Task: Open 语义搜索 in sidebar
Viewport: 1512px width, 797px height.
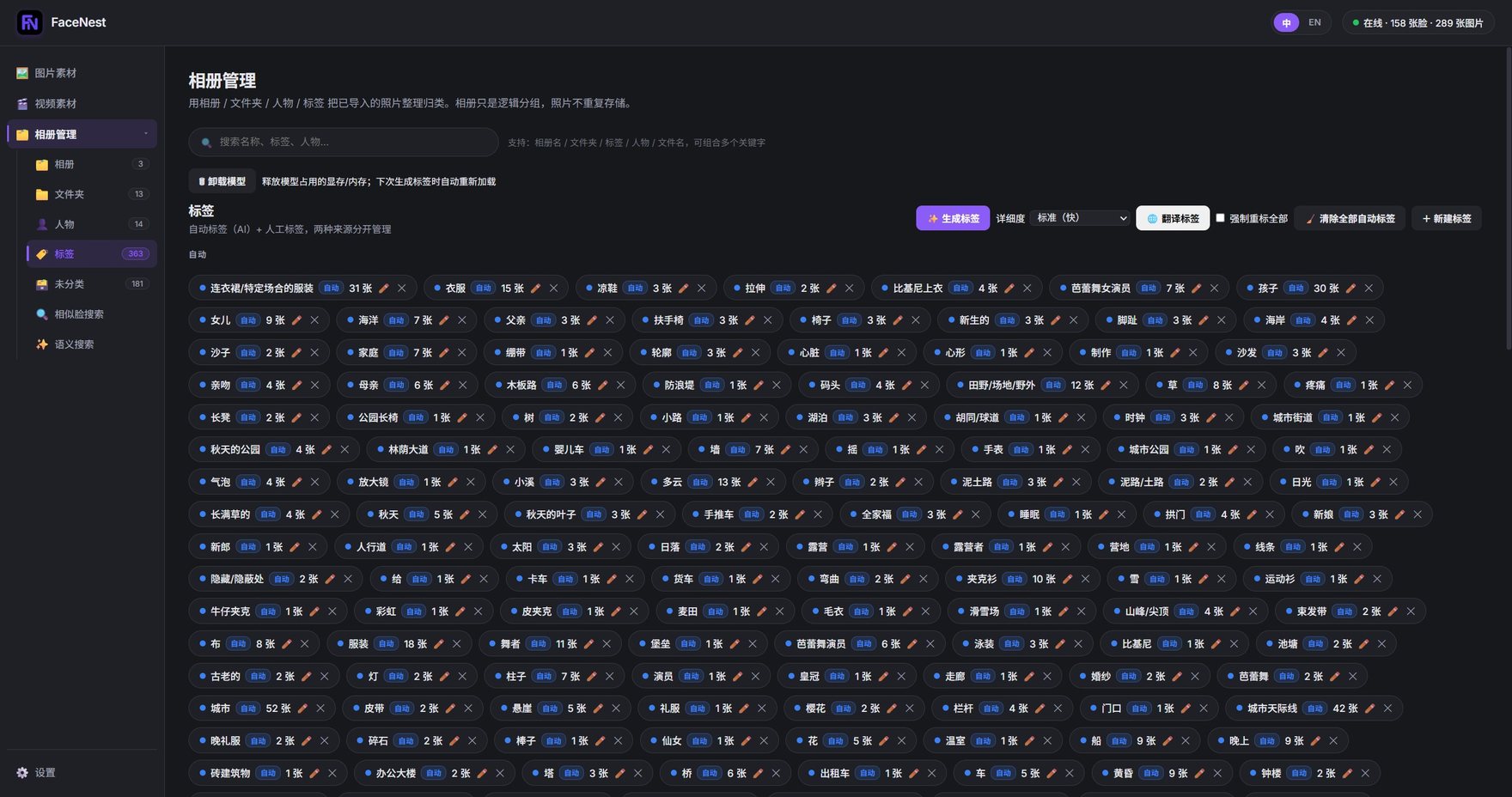Action: pyautogui.click(x=92, y=344)
